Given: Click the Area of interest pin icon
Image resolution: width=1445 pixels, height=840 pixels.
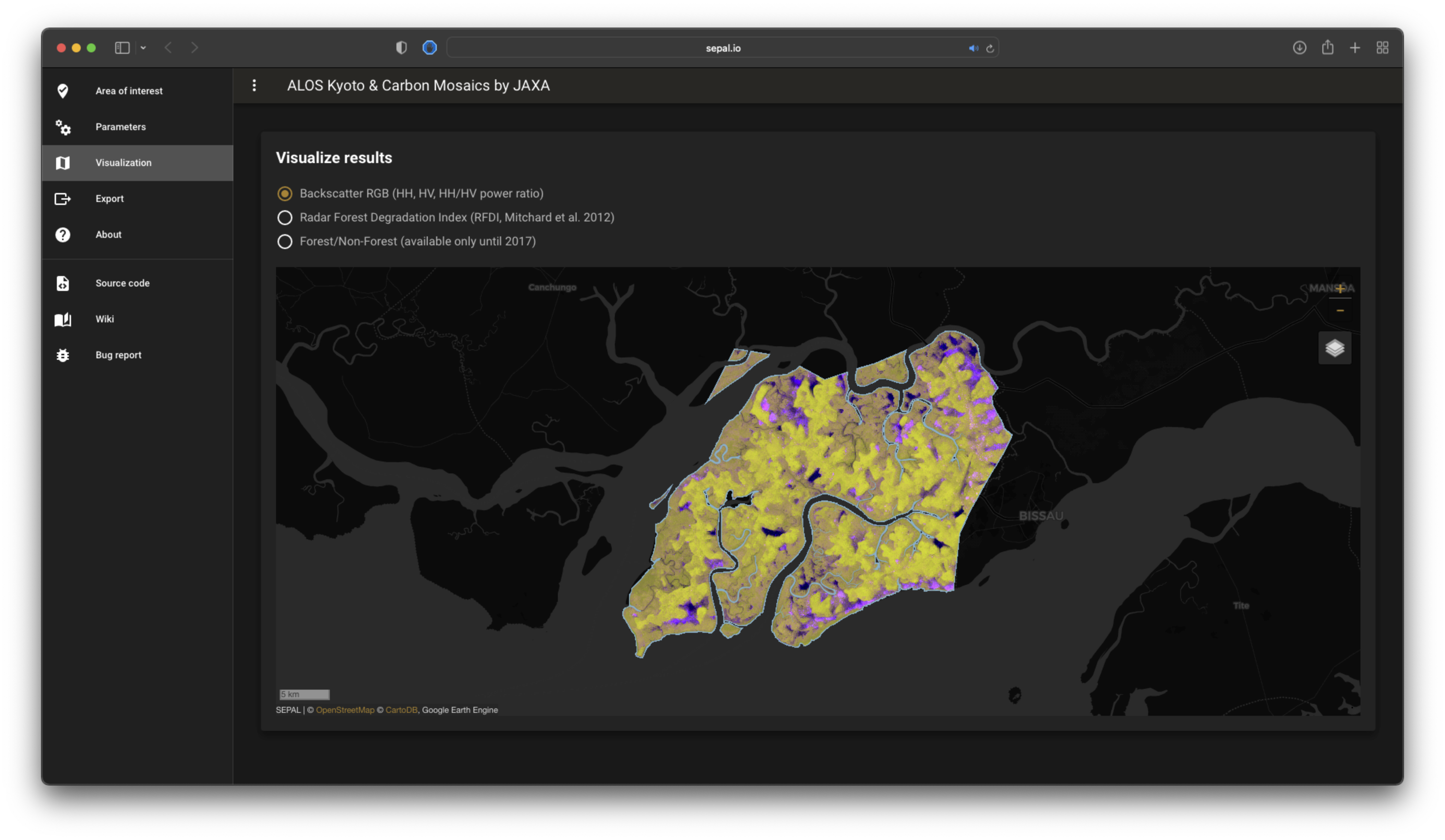Looking at the screenshot, I should pos(62,91).
